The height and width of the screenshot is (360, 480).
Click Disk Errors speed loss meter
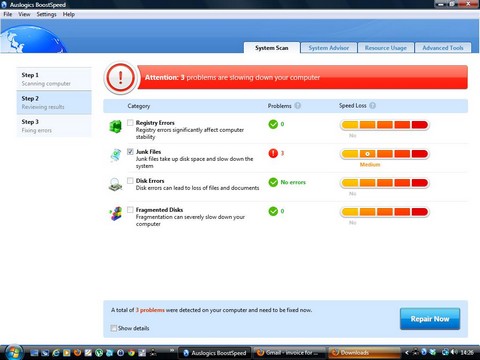pos(384,183)
